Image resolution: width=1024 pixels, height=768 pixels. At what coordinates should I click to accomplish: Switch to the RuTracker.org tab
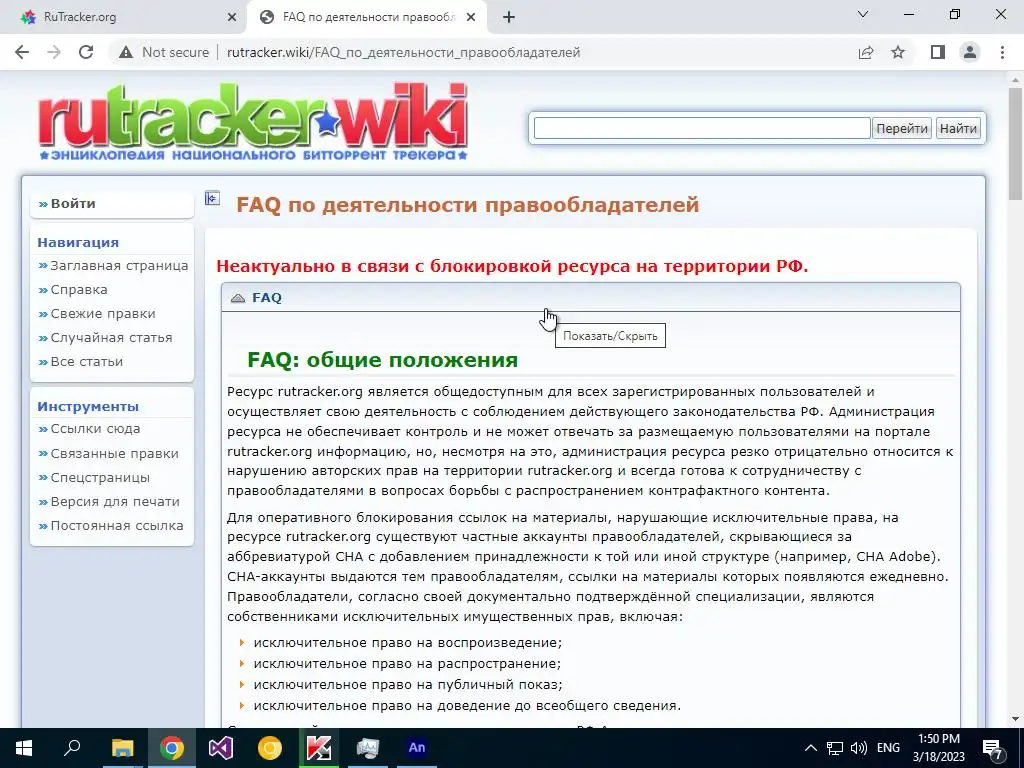point(124,18)
